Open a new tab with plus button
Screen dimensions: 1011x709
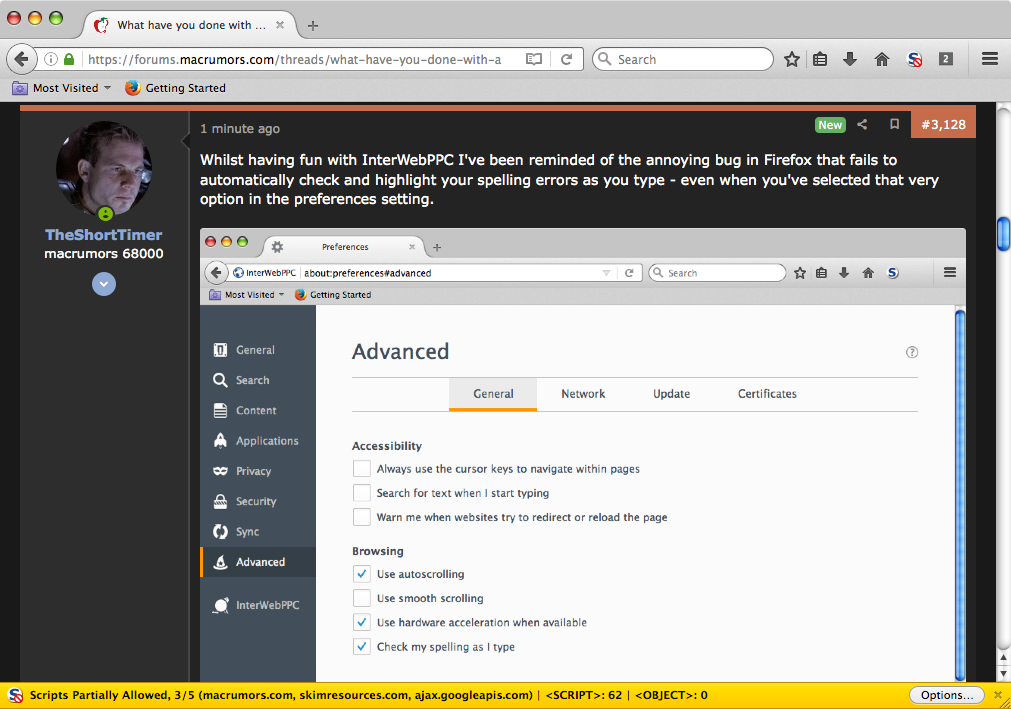tap(313, 26)
